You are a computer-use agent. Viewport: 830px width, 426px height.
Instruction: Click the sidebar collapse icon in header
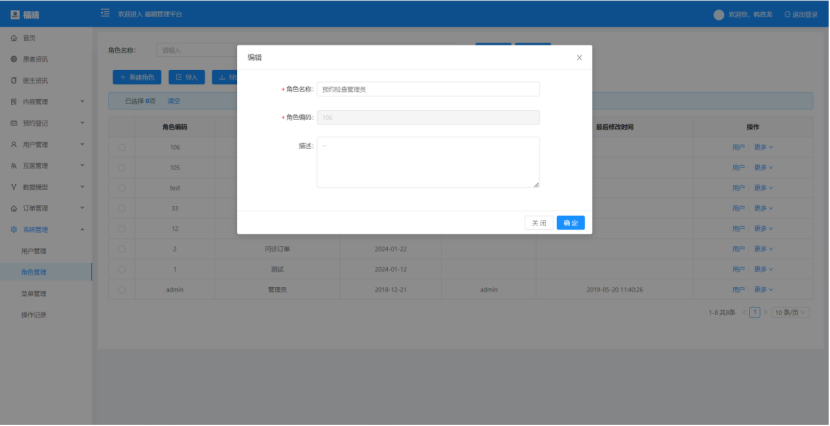(105, 14)
